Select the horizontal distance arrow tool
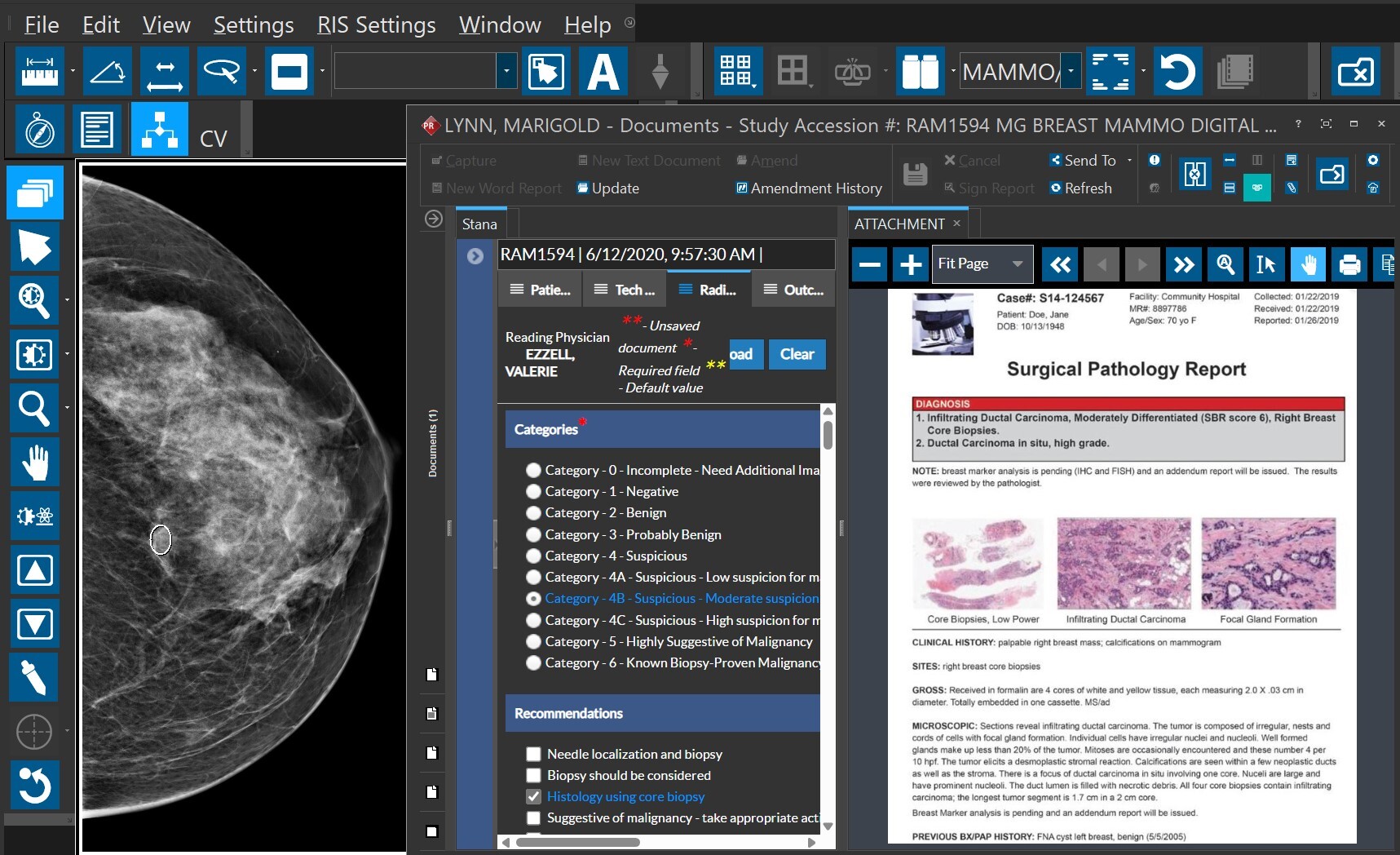The image size is (1400, 855). pos(165,71)
